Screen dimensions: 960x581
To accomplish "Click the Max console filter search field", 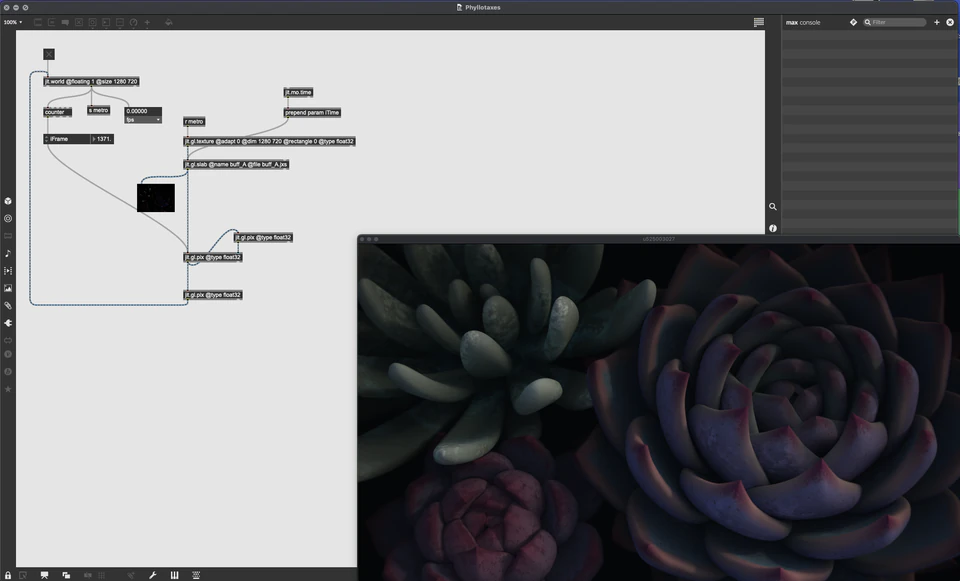I will tap(895, 22).
